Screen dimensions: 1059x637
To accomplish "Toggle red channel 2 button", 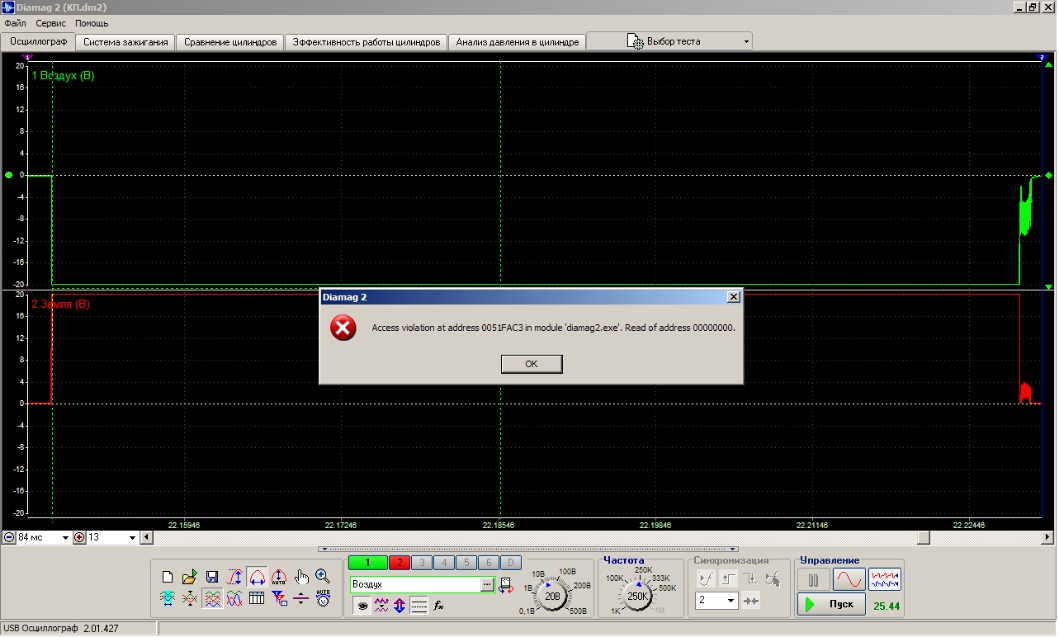I will coord(399,562).
